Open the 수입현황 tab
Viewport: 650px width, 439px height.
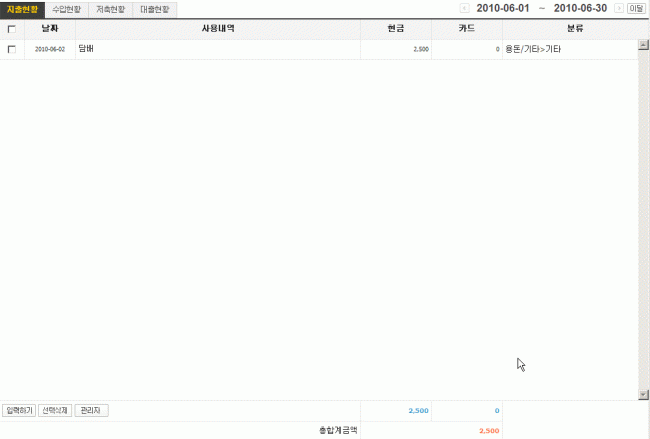[67, 10]
